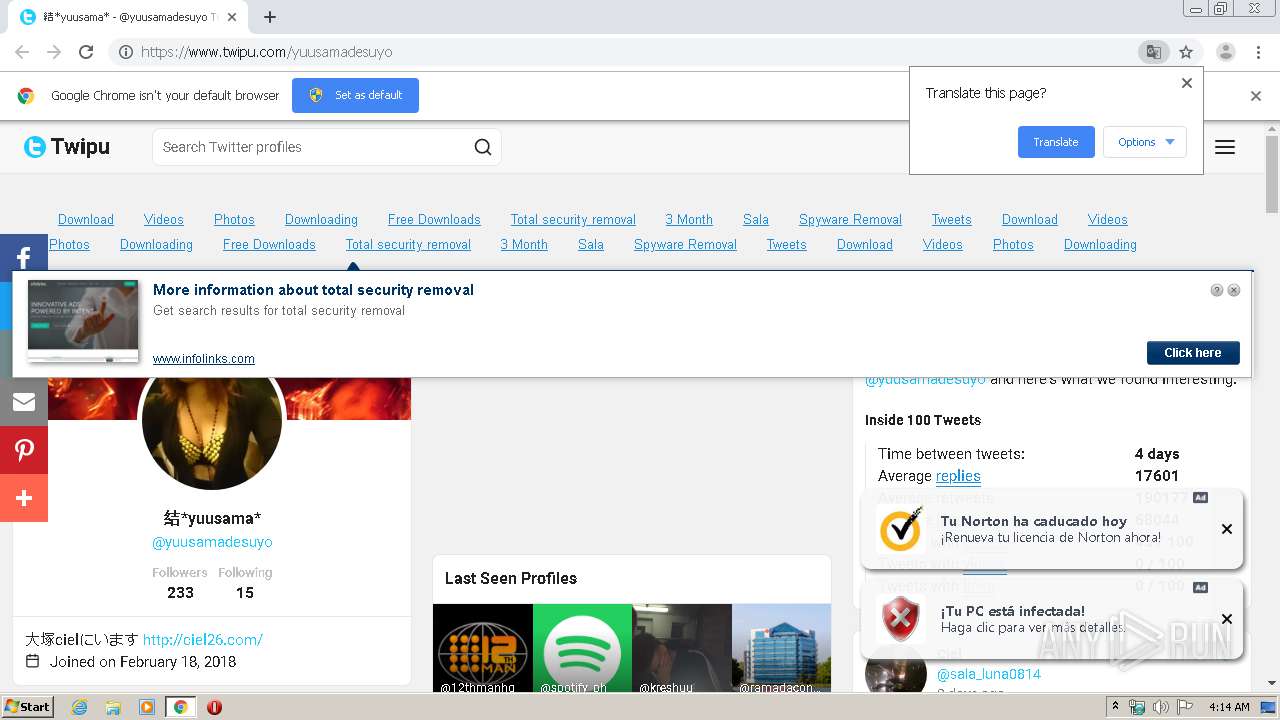Close the Translate this page popup

tap(1187, 83)
